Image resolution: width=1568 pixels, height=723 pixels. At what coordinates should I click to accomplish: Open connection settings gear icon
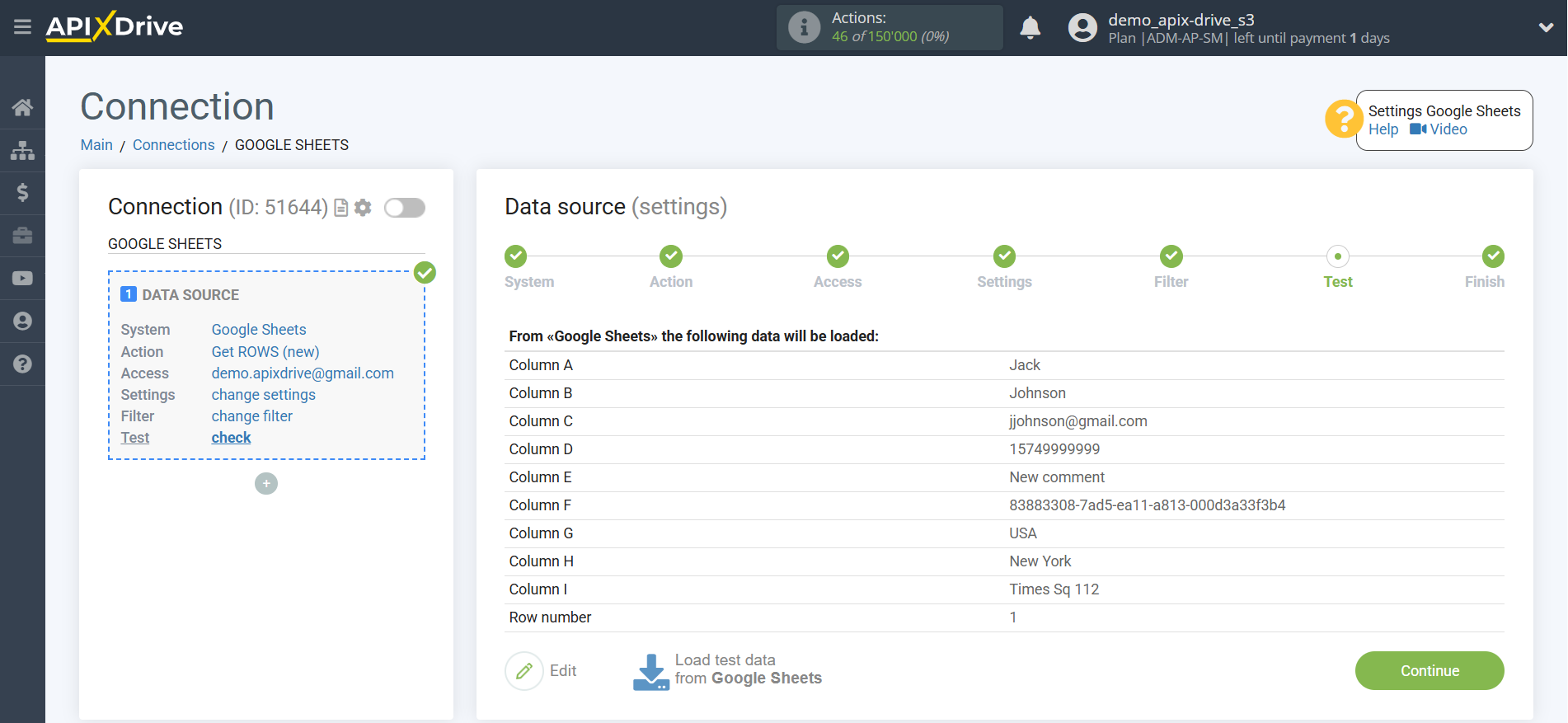[x=363, y=208]
